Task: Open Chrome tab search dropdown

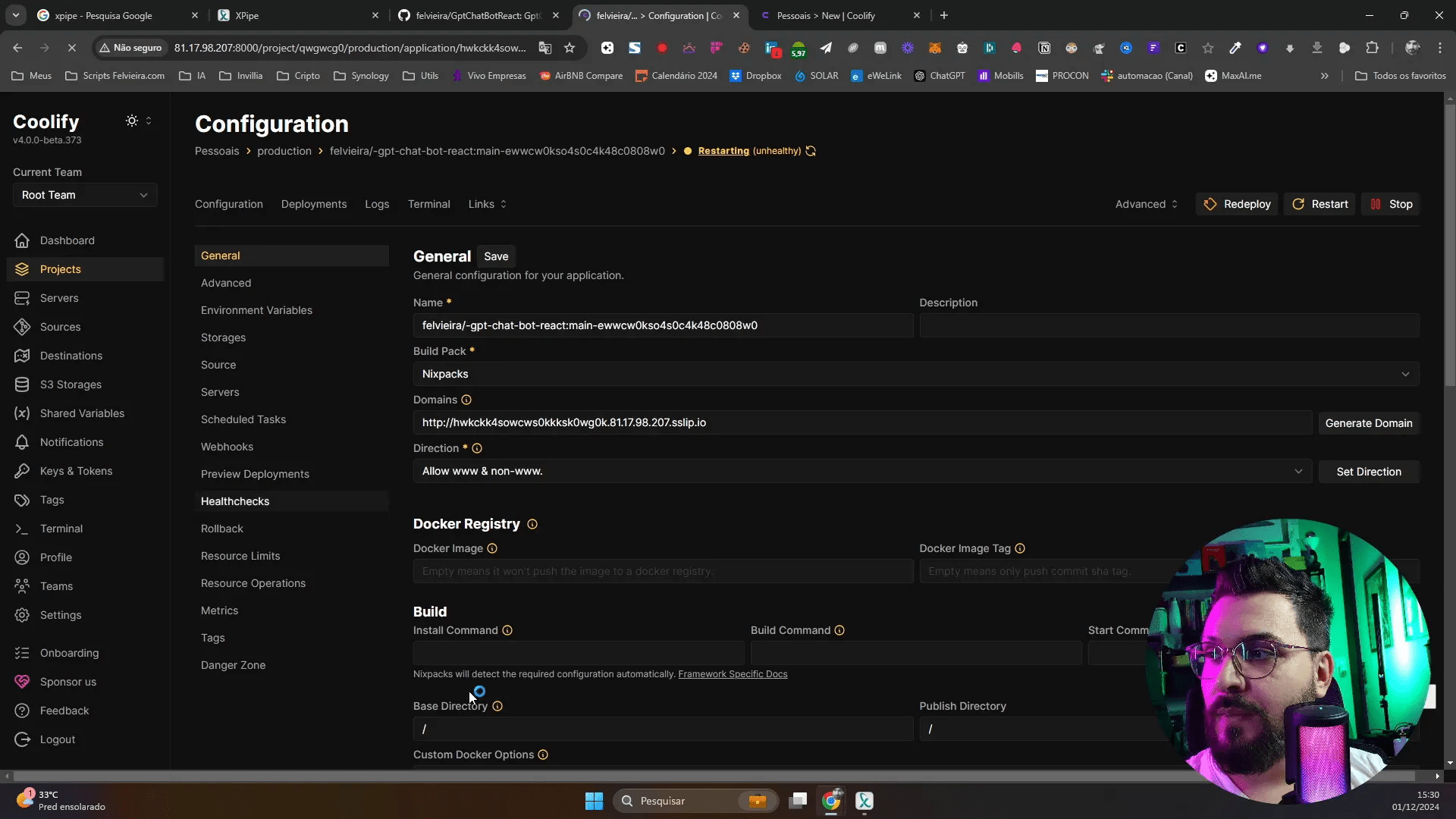Action: coord(16,15)
